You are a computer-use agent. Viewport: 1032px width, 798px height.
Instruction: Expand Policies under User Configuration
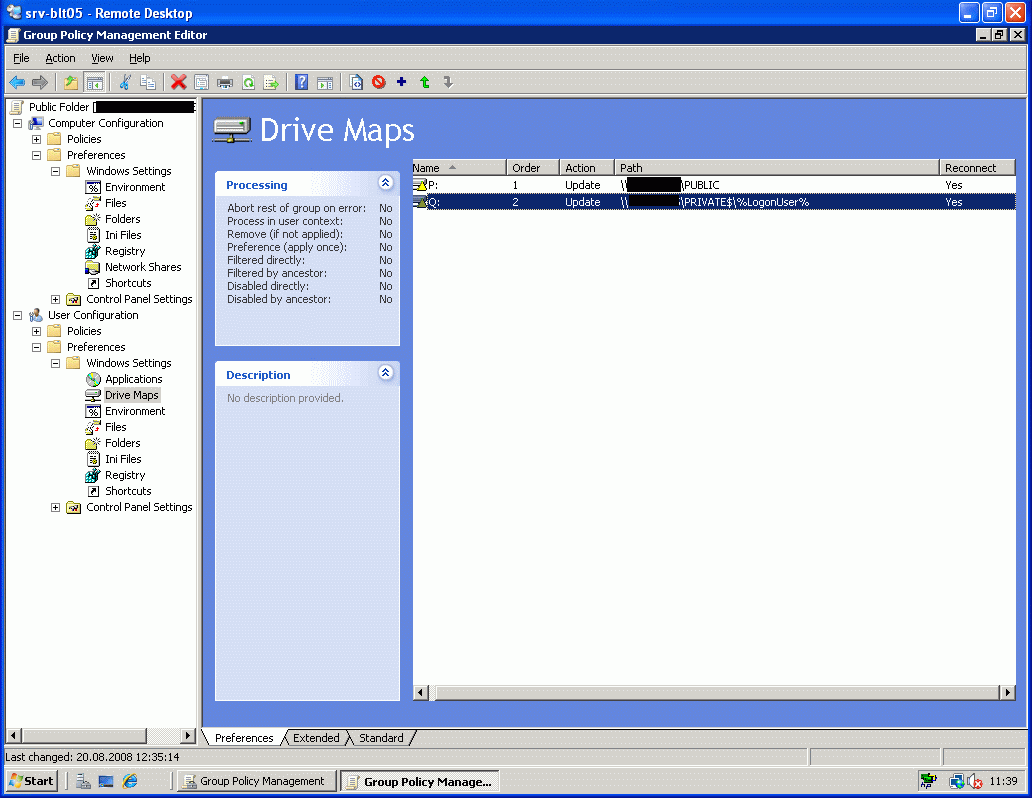tap(37, 331)
